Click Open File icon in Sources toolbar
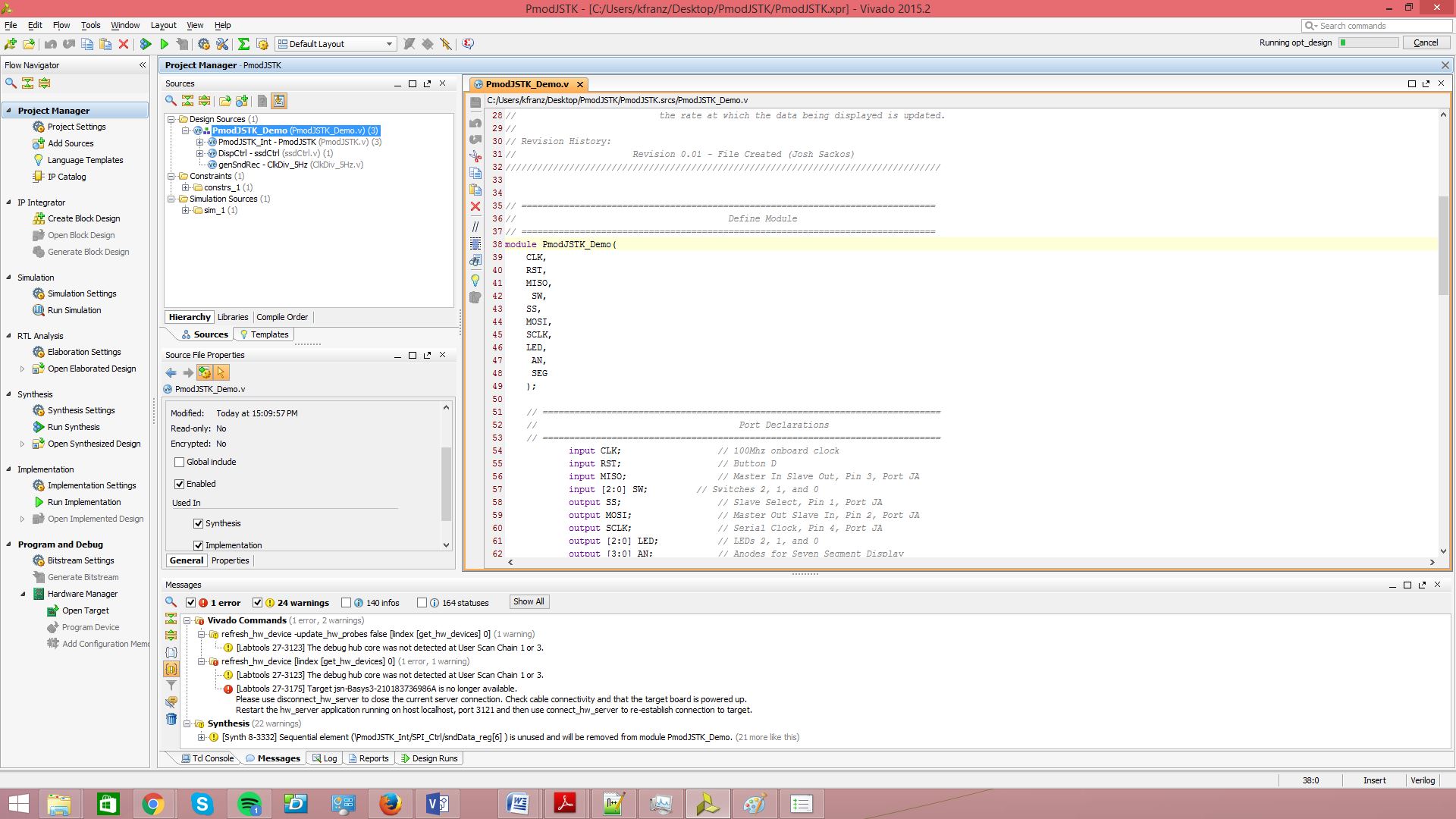Screen dimensions: 1456x819 point(224,101)
